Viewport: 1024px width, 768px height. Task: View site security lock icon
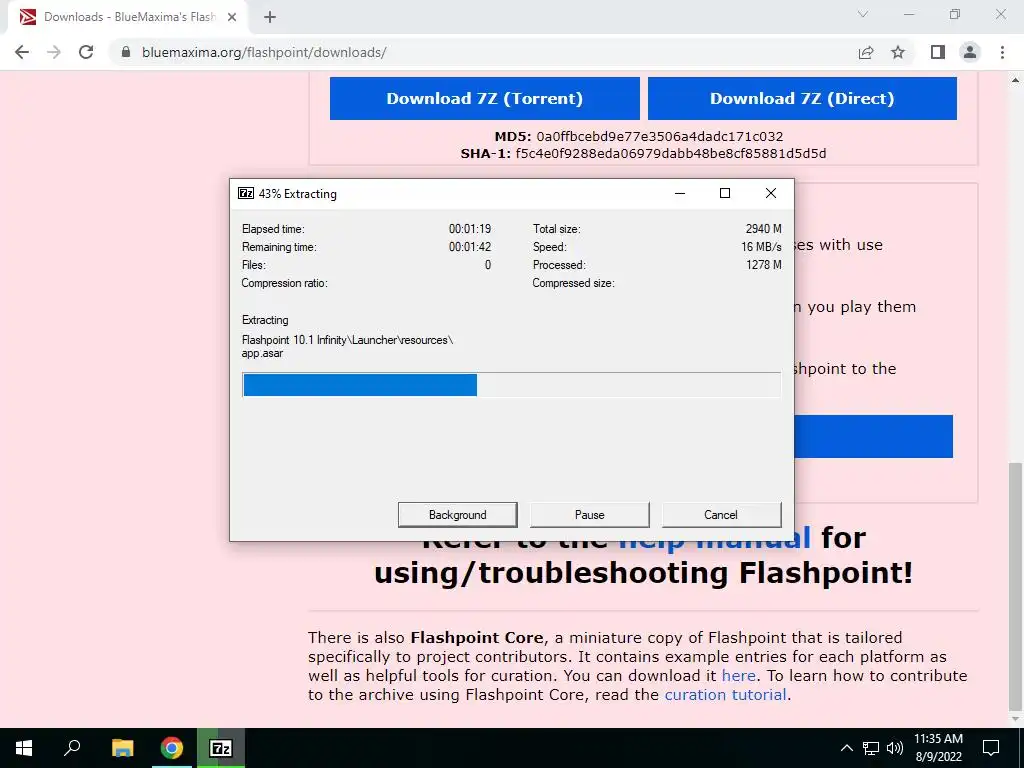pos(126,52)
